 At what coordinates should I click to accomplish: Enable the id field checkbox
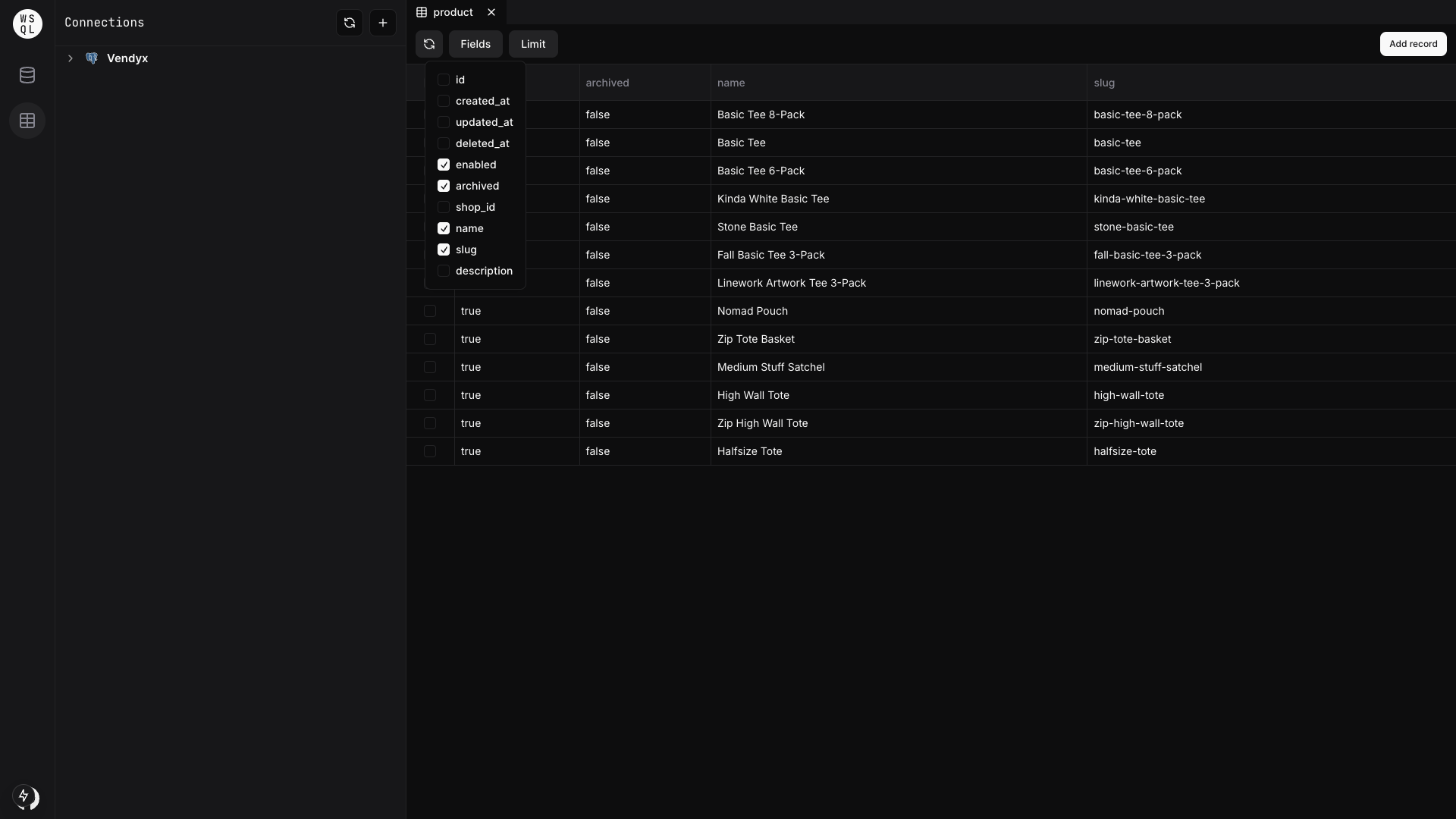tap(443, 80)
